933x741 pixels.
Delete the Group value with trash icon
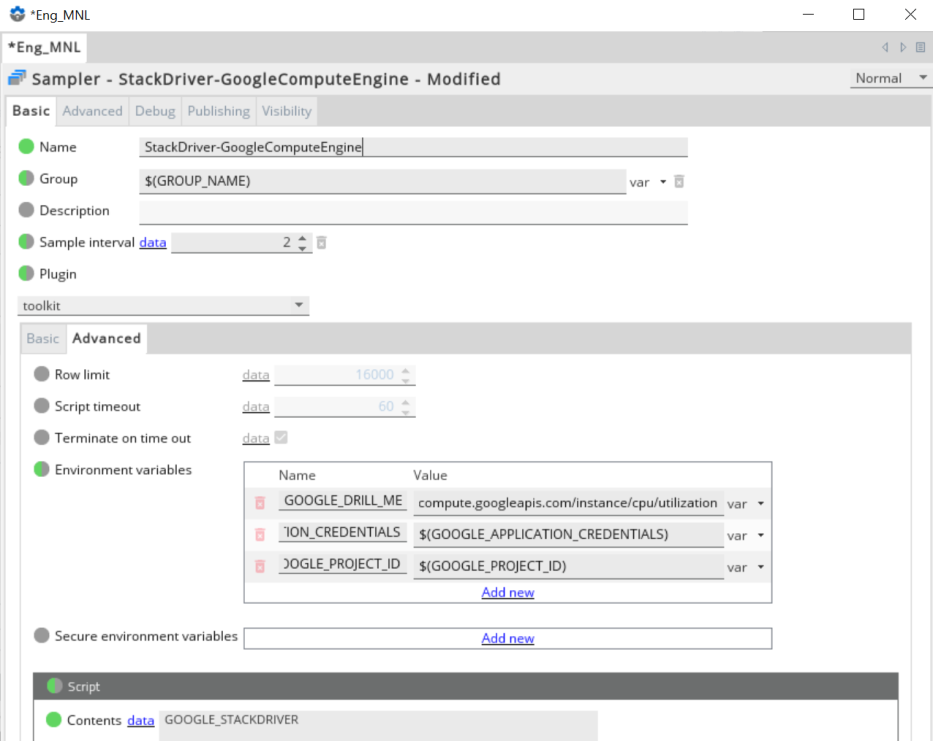click(679, 182)
